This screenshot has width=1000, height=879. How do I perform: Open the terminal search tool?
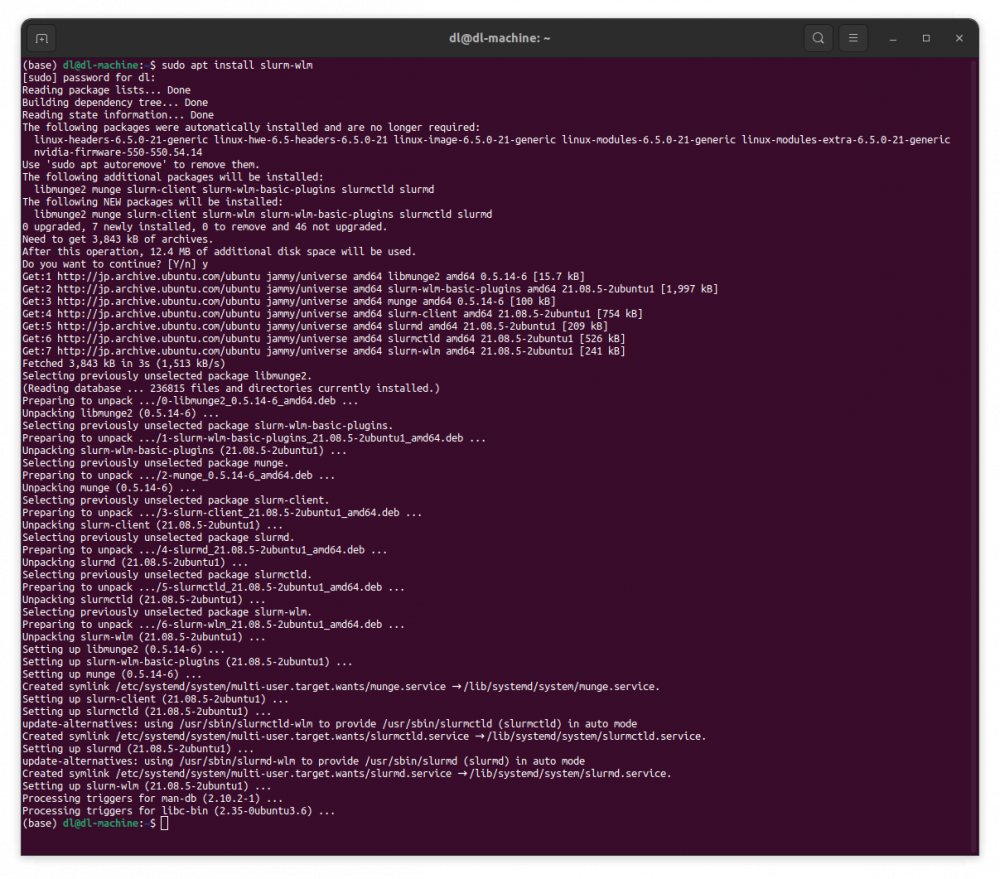click(x=818, y=38)
